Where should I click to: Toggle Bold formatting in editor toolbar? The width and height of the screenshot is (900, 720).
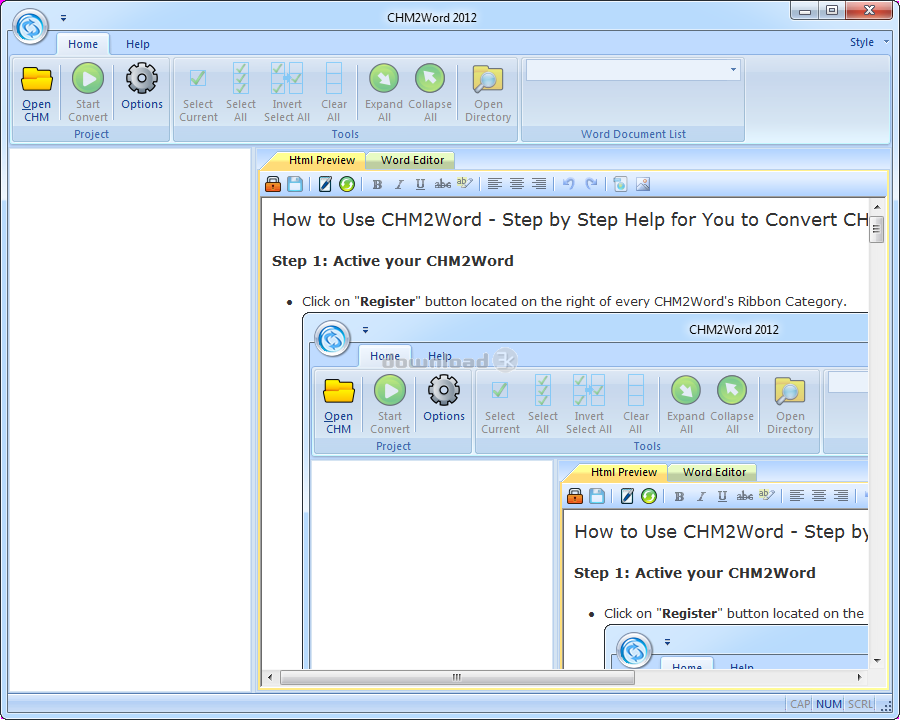coord(377,184)
